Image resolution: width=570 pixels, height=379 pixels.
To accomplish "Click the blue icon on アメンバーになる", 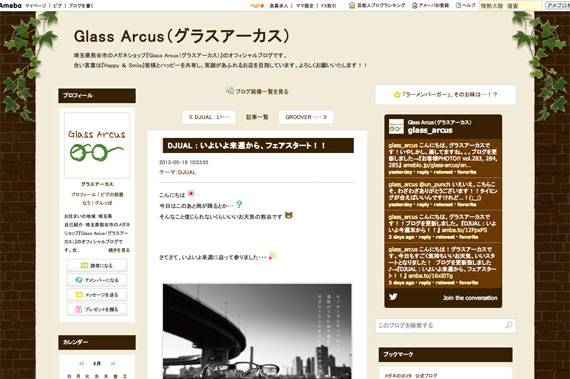I will click(79, 280).
